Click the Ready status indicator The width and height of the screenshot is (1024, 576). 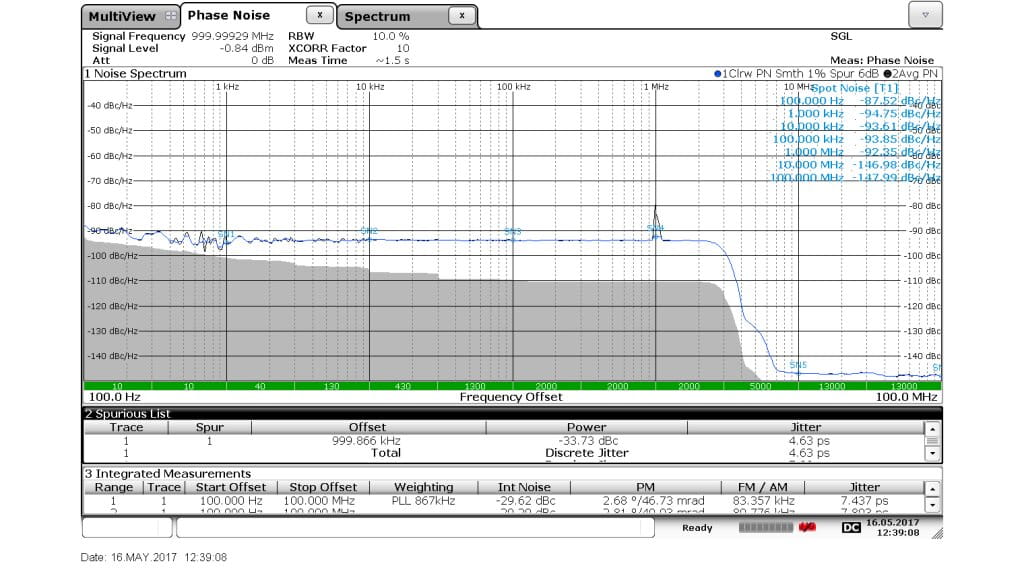click(x=696, y=528)
